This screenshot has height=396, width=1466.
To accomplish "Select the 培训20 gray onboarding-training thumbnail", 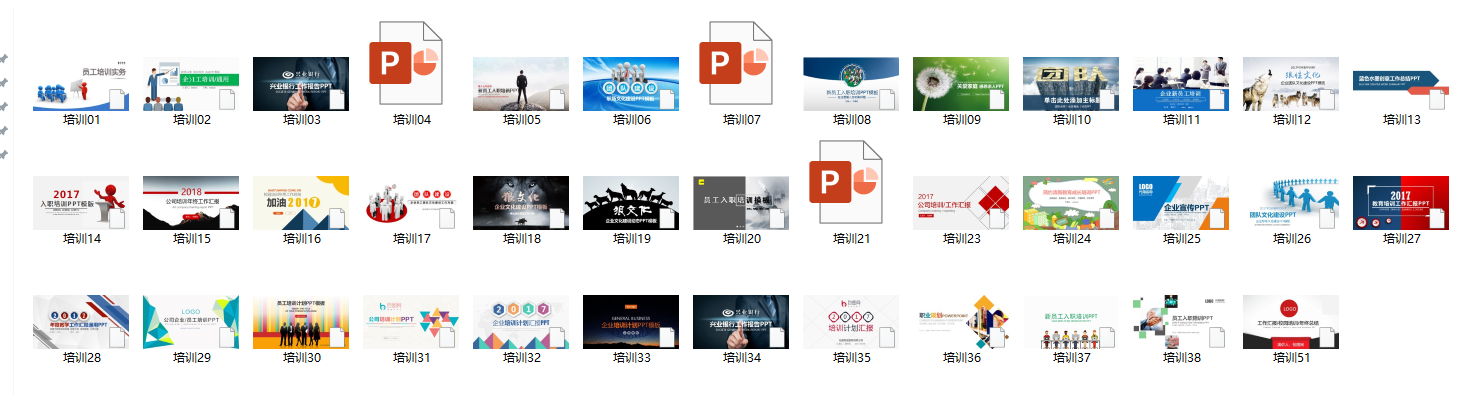I will click(x=741, y=203).
